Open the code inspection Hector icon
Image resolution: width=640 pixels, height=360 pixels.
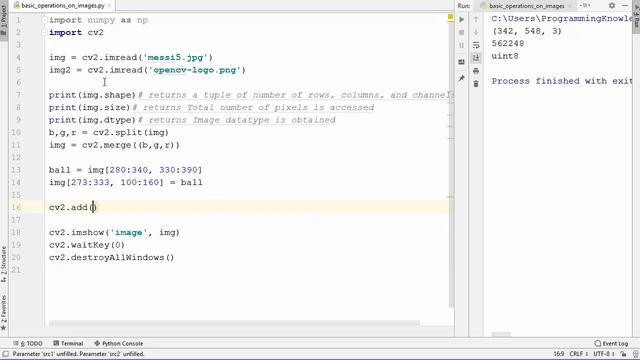(x=636, y=354)
